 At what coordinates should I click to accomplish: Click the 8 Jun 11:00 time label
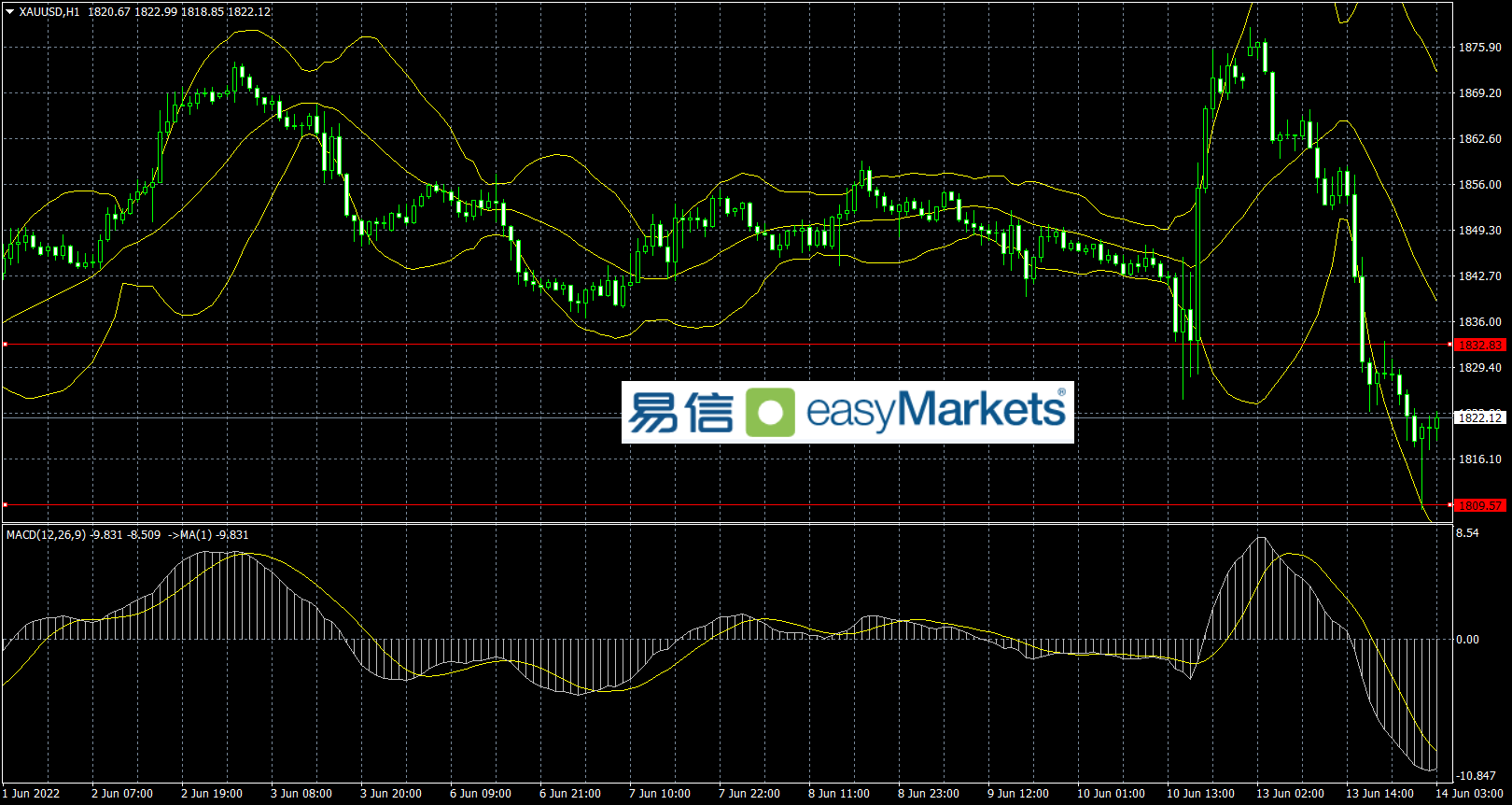click(839, 794)
